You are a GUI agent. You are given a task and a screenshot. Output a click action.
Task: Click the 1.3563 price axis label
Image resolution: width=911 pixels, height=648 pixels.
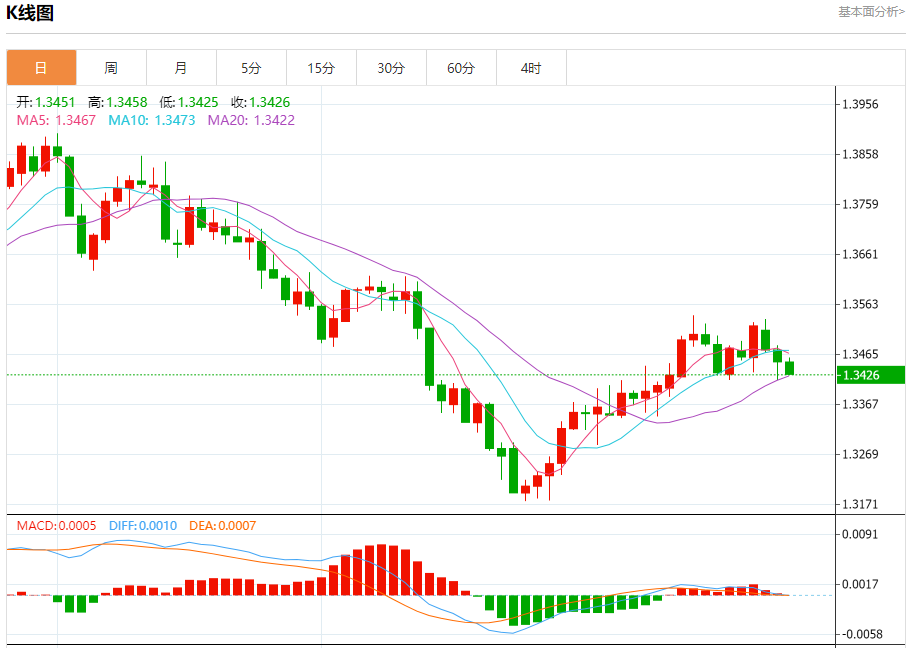click(860, 305)
